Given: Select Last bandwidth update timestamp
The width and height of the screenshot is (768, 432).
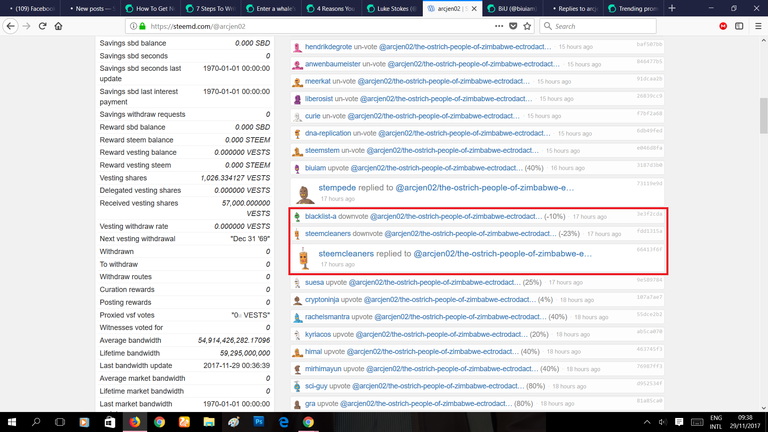Looking at the screenshot, I should [x=237, y=365].
